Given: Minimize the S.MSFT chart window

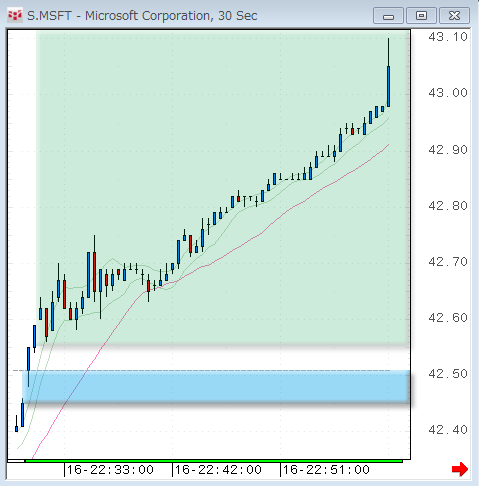Looking at the screenshot, I should click(388, 16).
